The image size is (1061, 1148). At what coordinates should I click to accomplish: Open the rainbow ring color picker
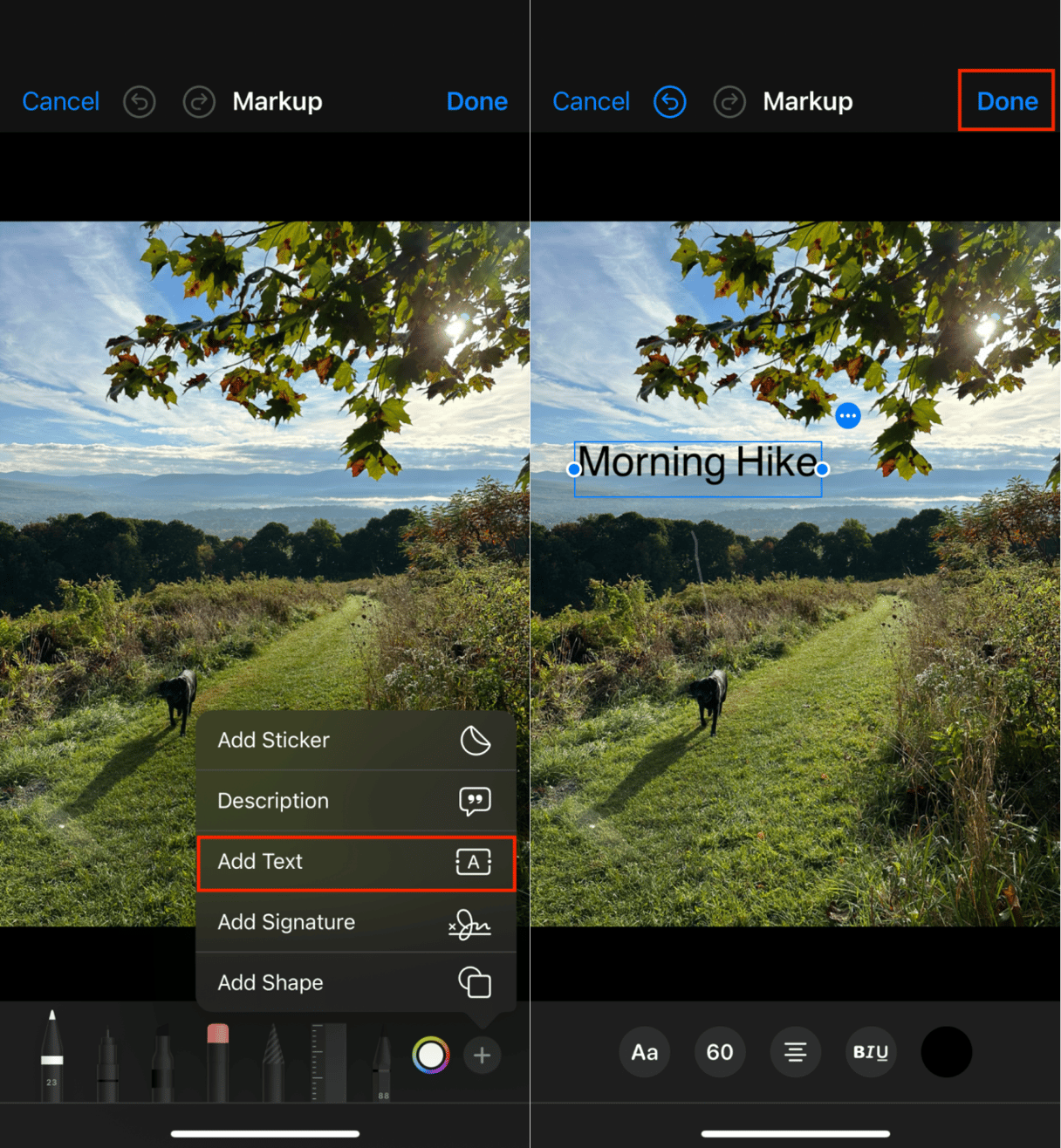[x=431, y=1056]
